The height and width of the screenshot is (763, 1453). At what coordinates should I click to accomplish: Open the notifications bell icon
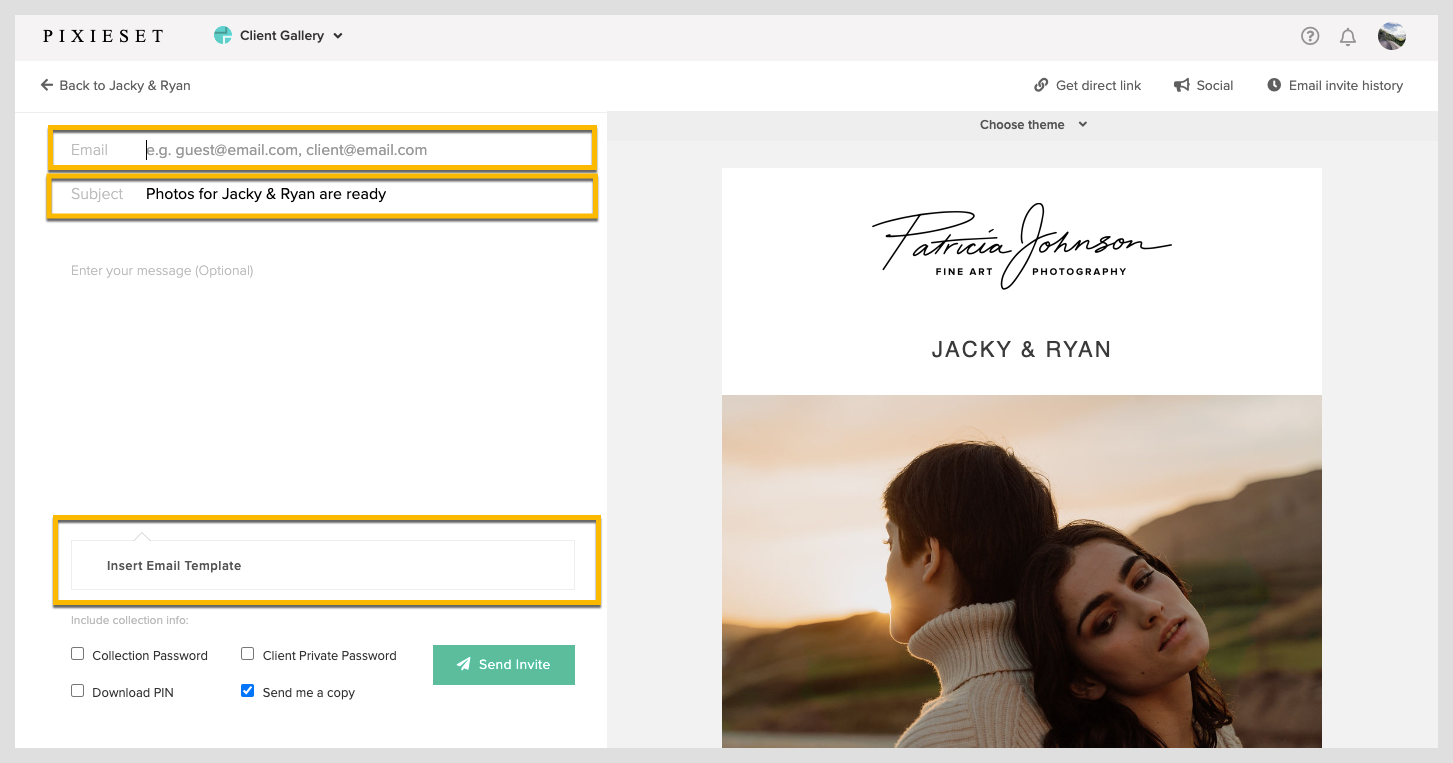coord(1348,37)
